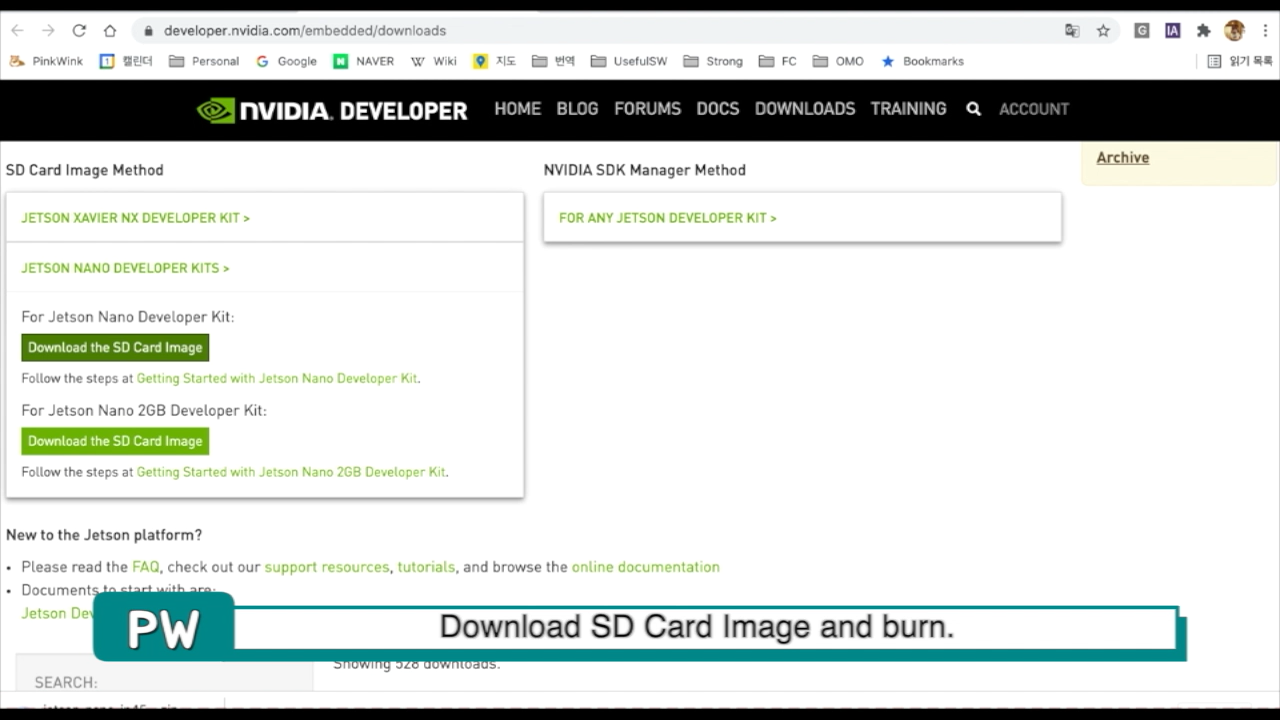
Task: Download the SD Card Image for Nano 2GB
Action: [115, 441]
